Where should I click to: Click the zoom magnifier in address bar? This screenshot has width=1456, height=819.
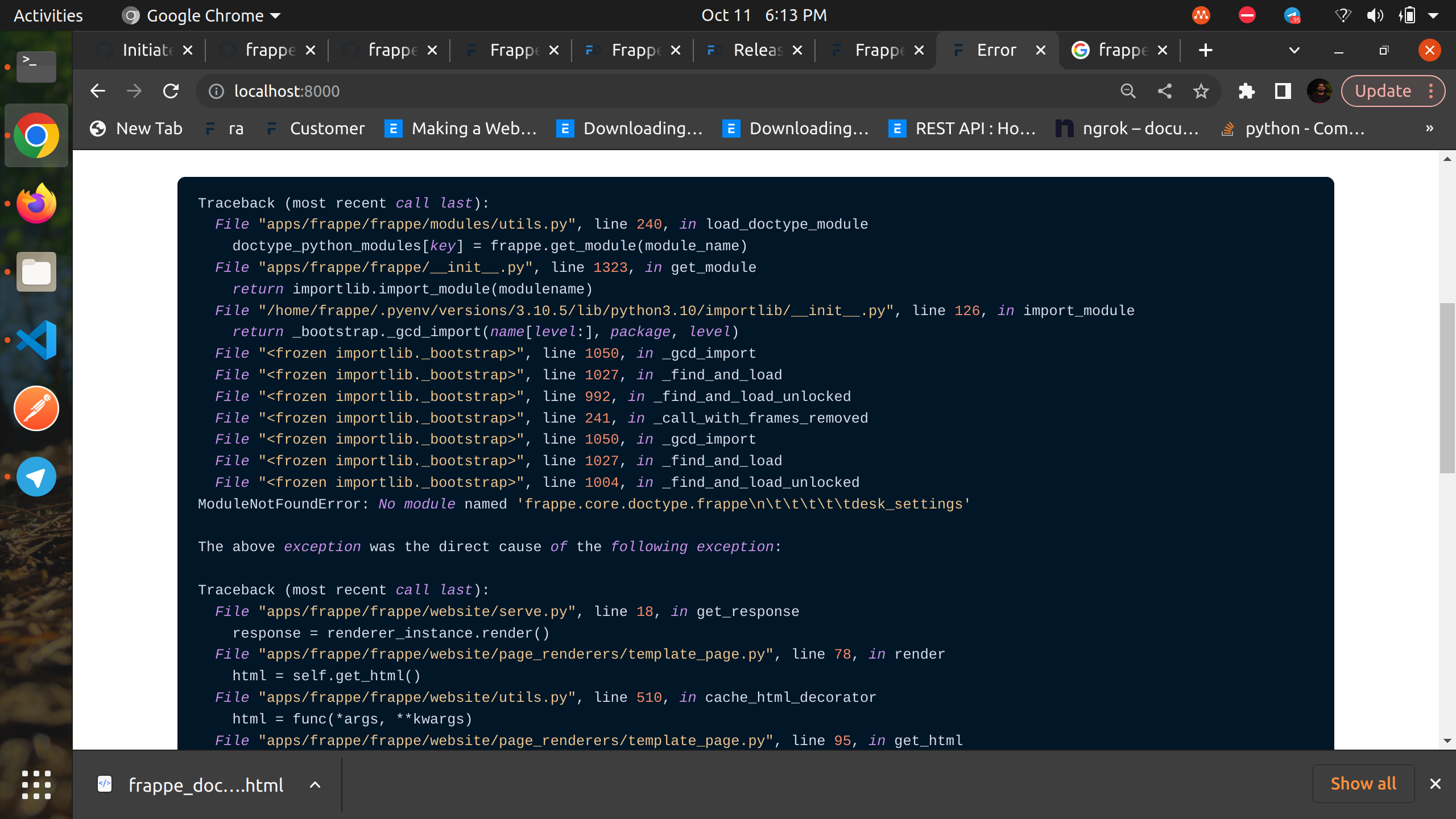(x=1128, y=91)
